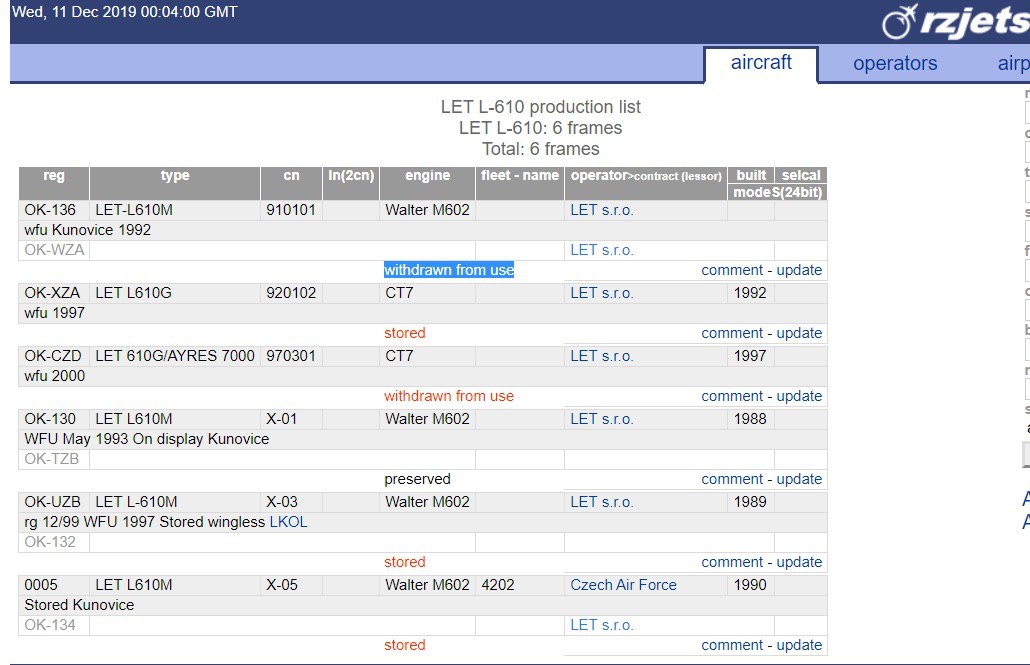Click the 'LET L-610 production list' title
Screen dimensions: 1030x665
(x=541, y=107)
